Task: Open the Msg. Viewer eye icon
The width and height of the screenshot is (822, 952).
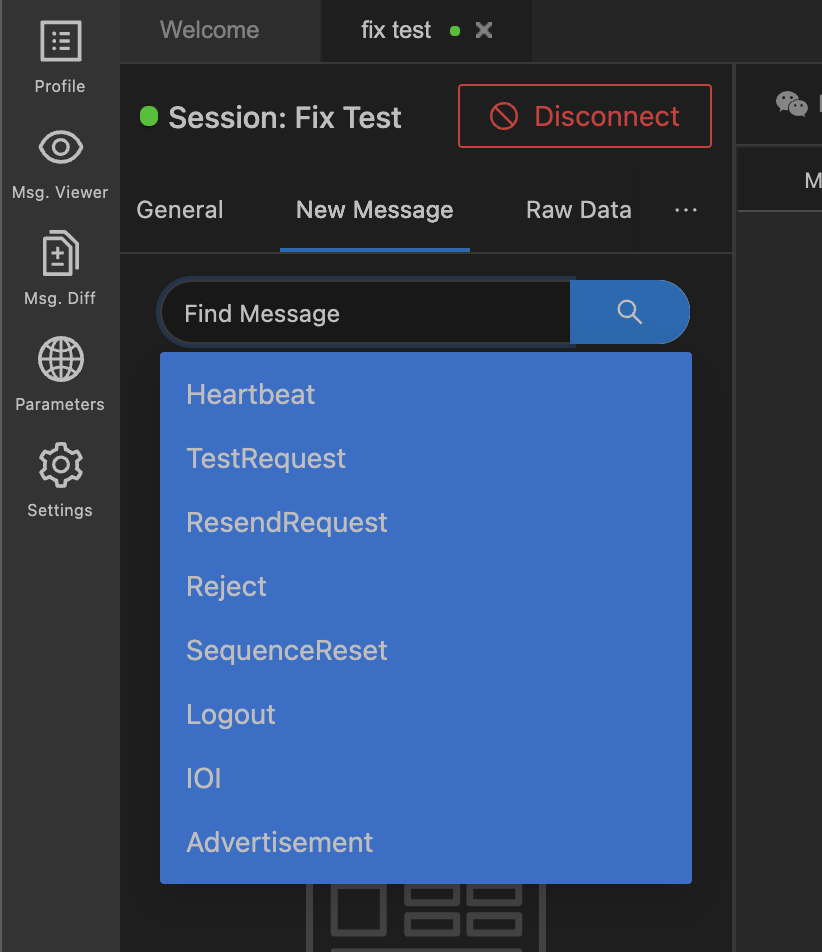Action: point(60,148)
